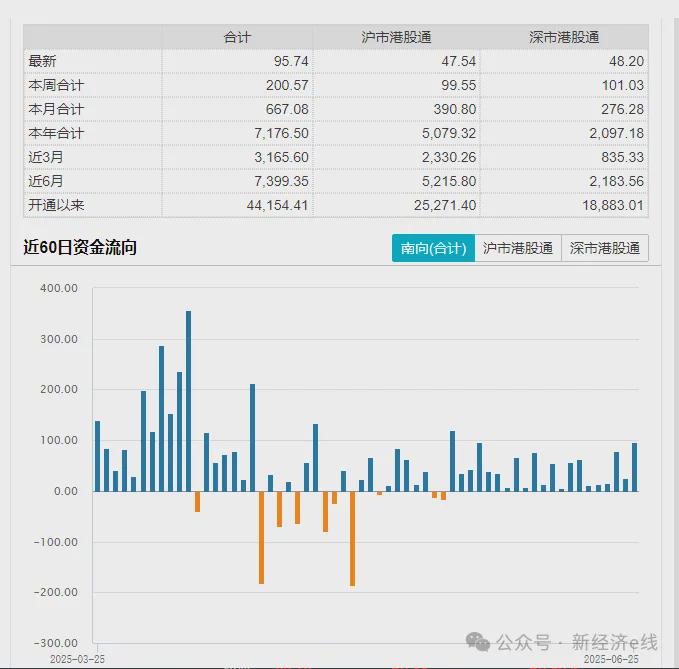679x669 pixels.
Task: Click the value 7,399.35 in the table
Action: [281, 181]
